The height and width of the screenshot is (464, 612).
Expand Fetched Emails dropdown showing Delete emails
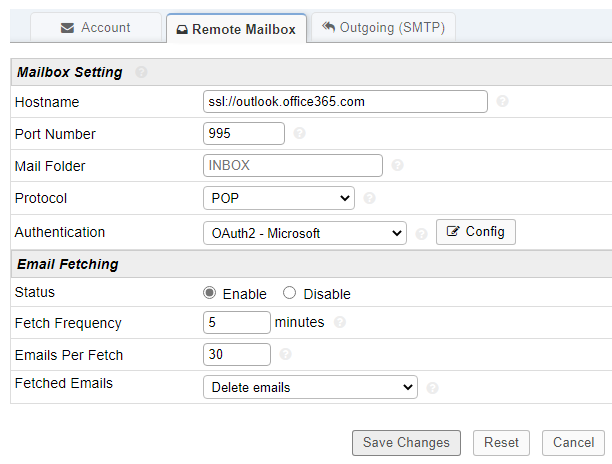tap(309, 387)
